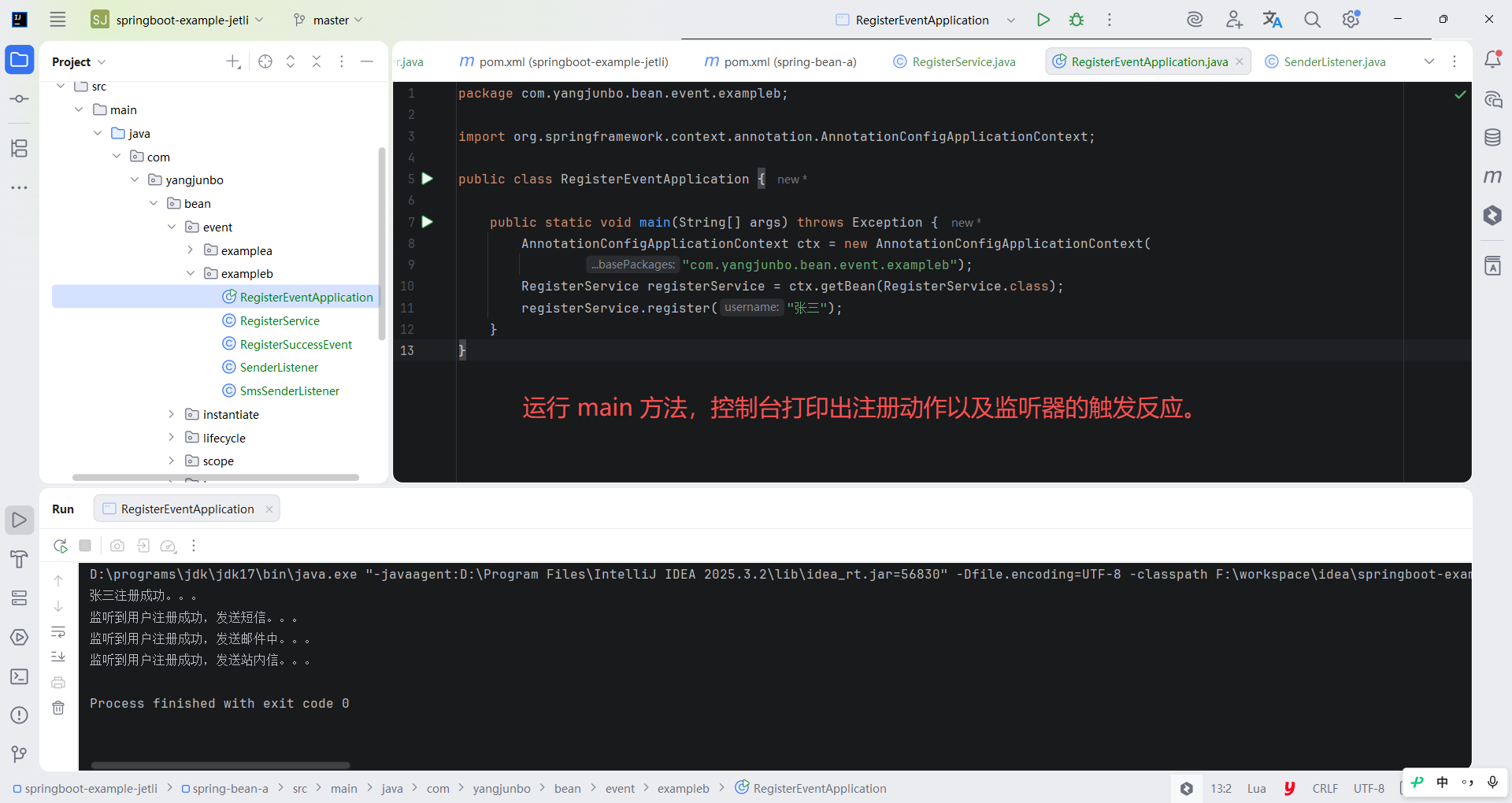1512x803 pixels.
Task: Open Search Everywhere magnifier
Action: point(1312,20)
